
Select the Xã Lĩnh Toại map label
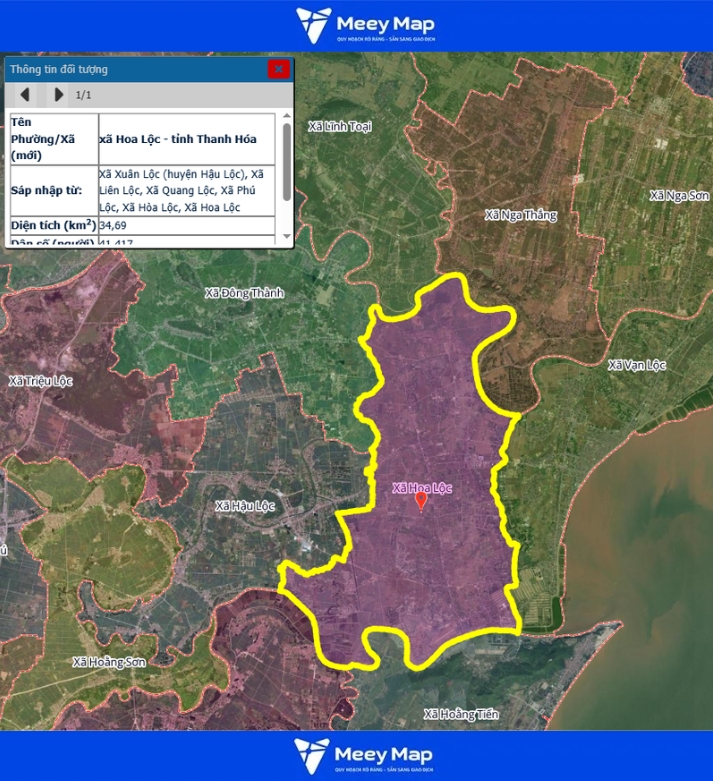(340, 127)
